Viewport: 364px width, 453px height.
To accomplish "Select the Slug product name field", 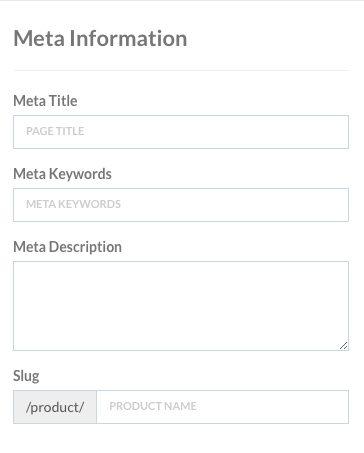I will point(223,407).
